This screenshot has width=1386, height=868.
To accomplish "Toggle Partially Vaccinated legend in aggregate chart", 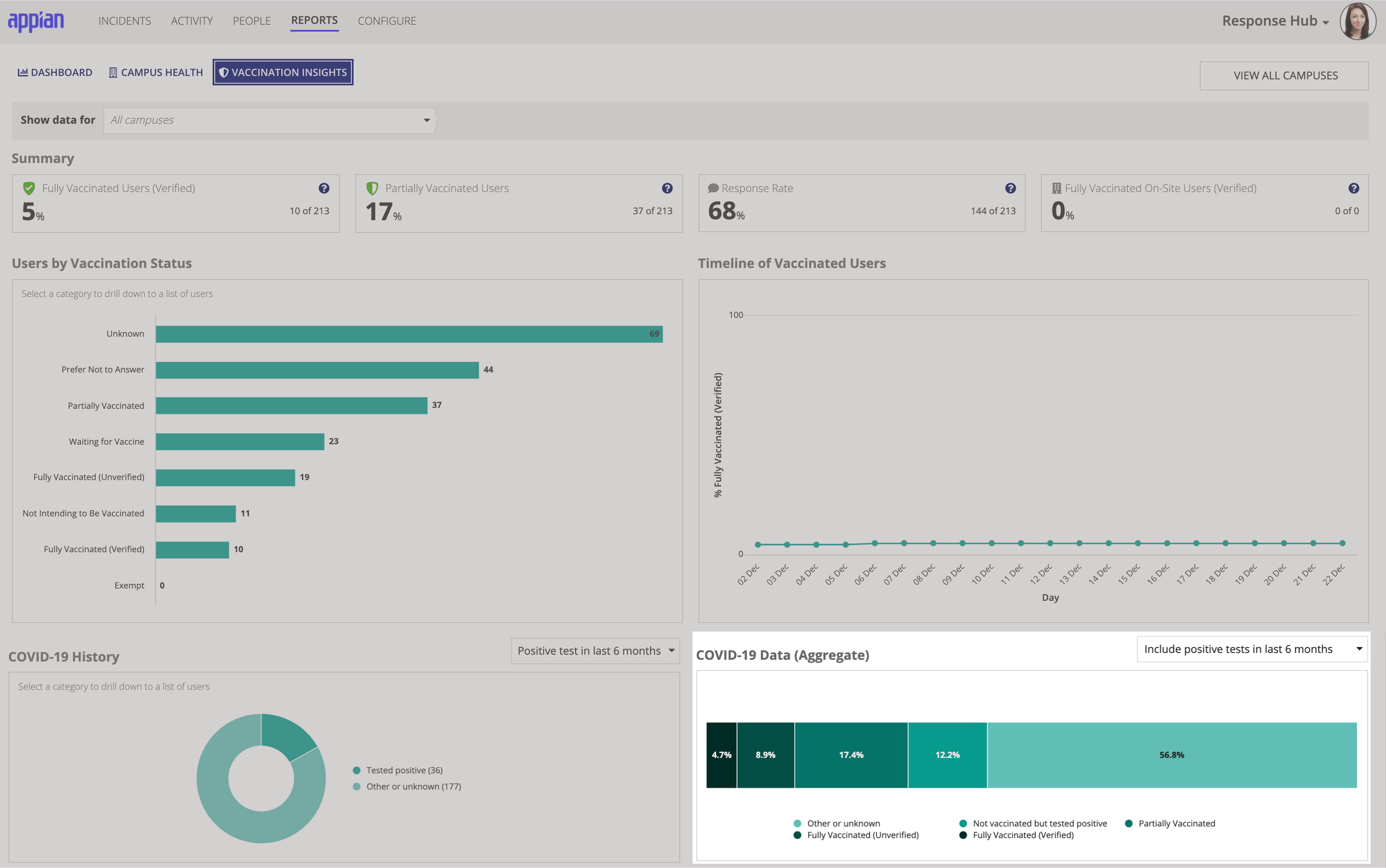I will 1170,823.
